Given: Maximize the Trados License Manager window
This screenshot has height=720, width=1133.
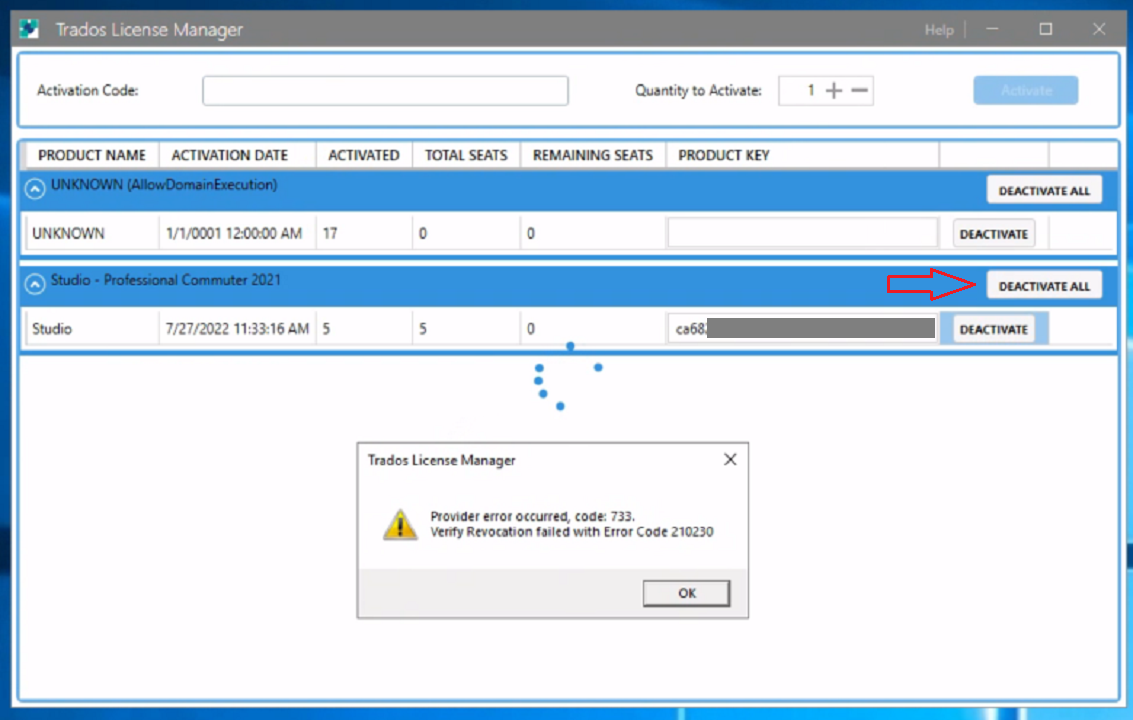Looking at the screenshot, I should click(1046, 29).
